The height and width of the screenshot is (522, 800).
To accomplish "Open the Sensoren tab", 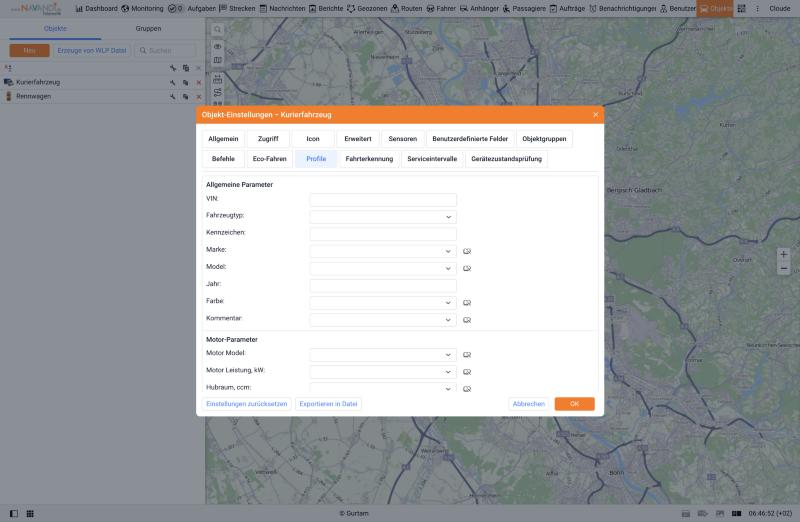I will pyautogui.click(x=403, y=139).
